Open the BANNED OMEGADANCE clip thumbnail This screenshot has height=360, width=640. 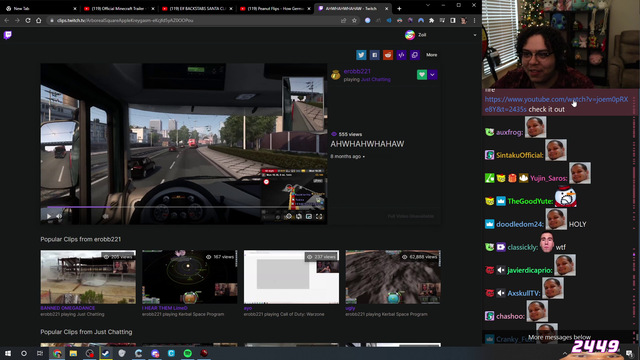pos(88,277)
